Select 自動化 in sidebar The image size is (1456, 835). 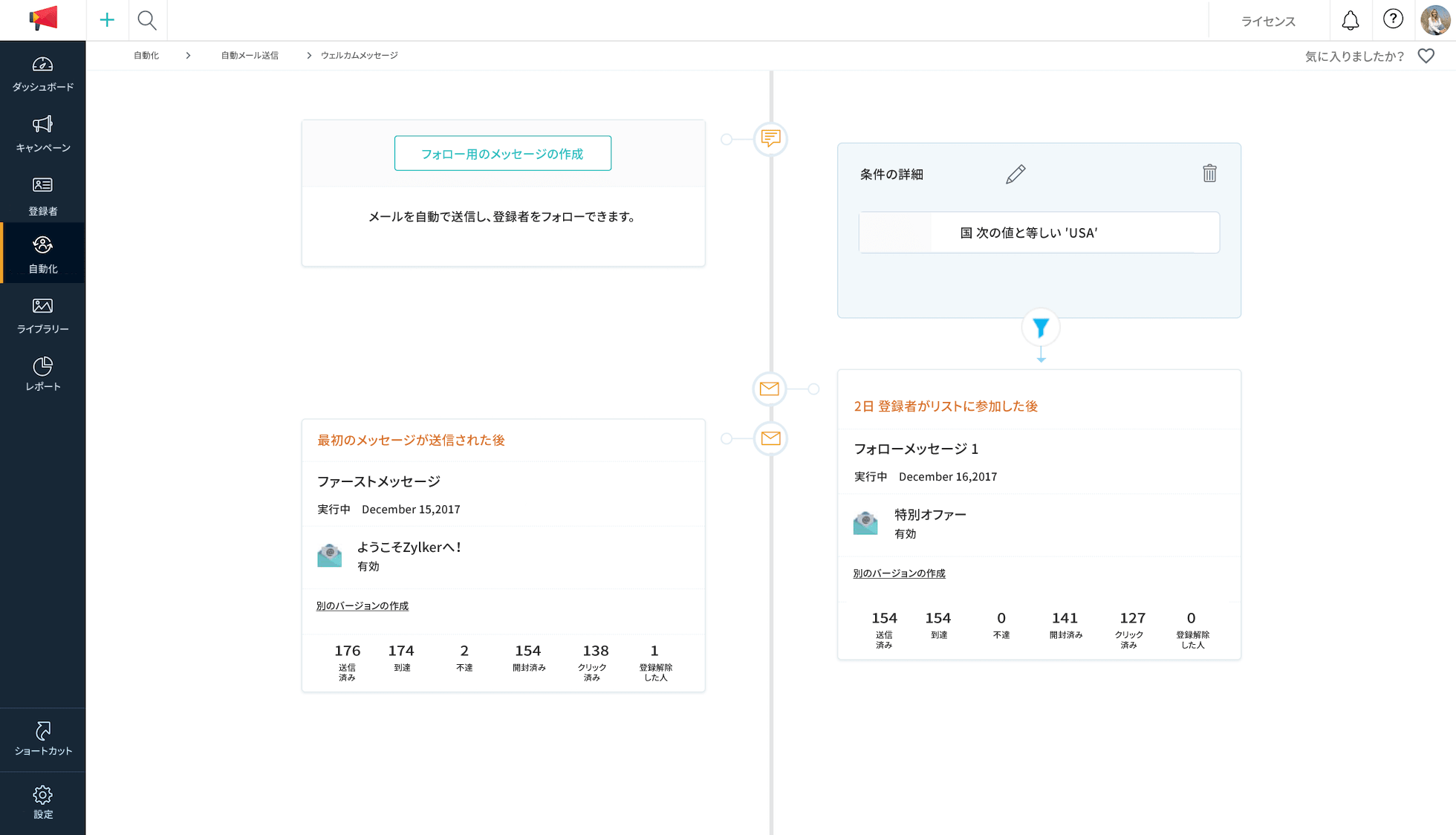click(43, 254)
